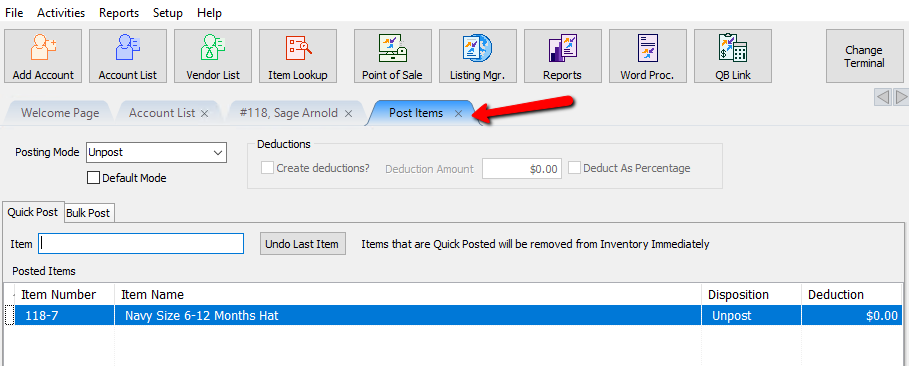Switch to the Bulk Post tab

tap(88, 213)
